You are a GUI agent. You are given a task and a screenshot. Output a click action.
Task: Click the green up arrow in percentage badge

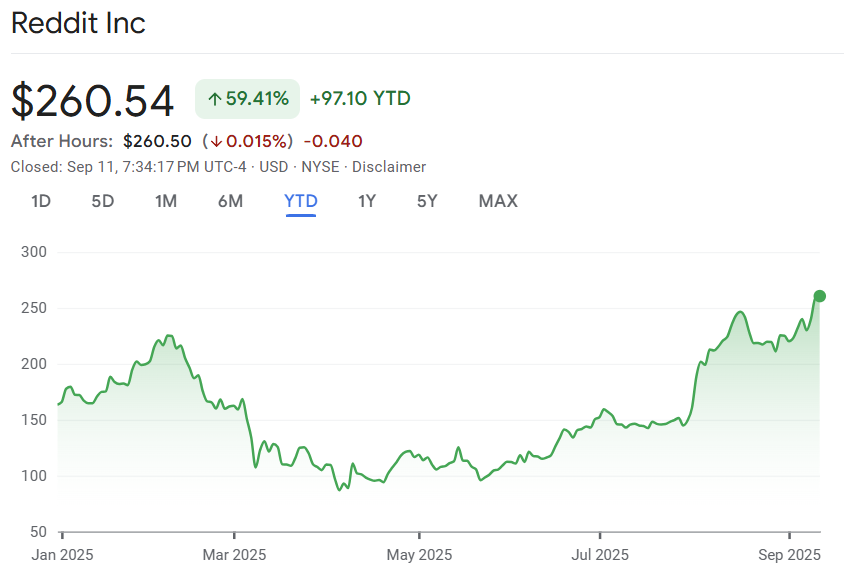pyautogui.click(x=215, y=100)
